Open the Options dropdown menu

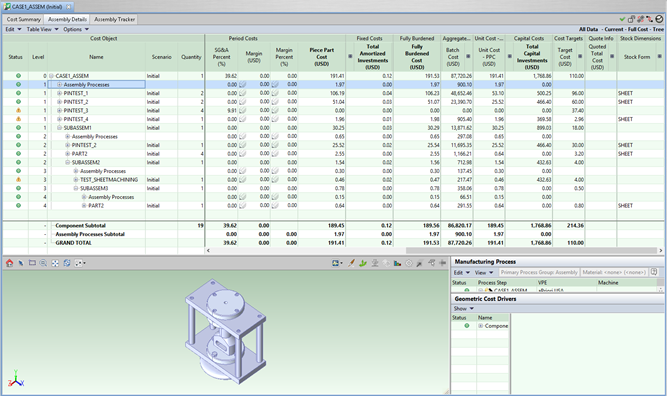click(x=76, y=29)
